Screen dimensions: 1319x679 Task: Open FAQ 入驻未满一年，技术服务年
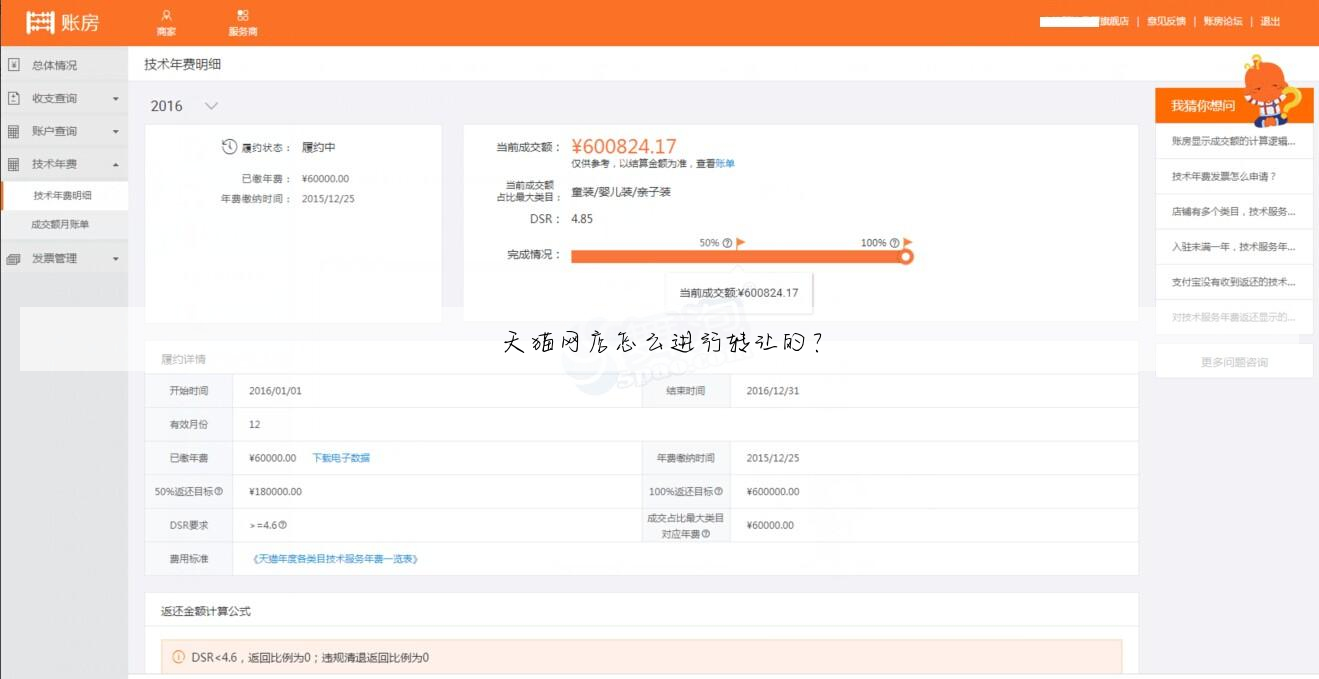coord(1234,246)
